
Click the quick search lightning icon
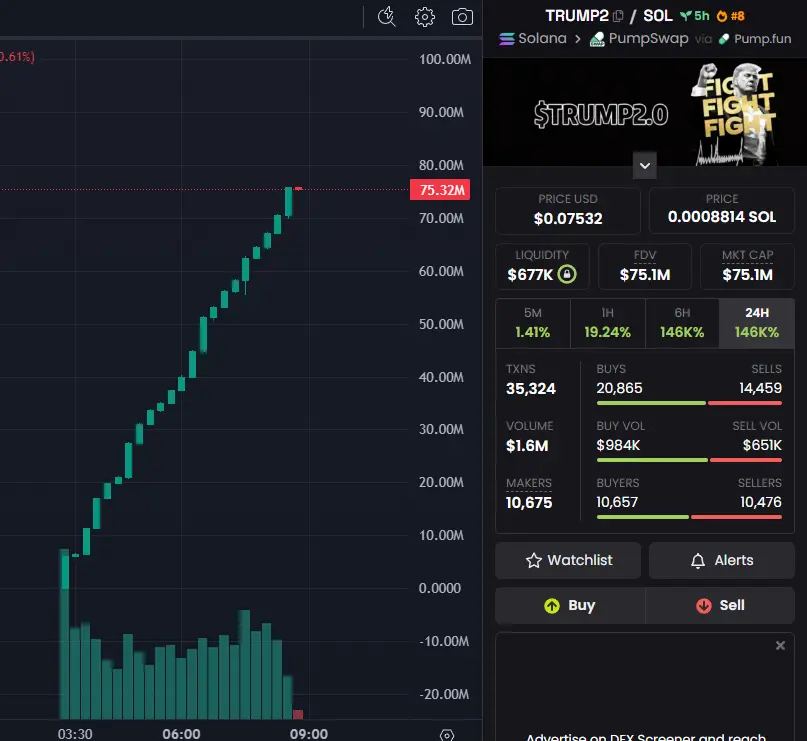[x=387, y=16]
